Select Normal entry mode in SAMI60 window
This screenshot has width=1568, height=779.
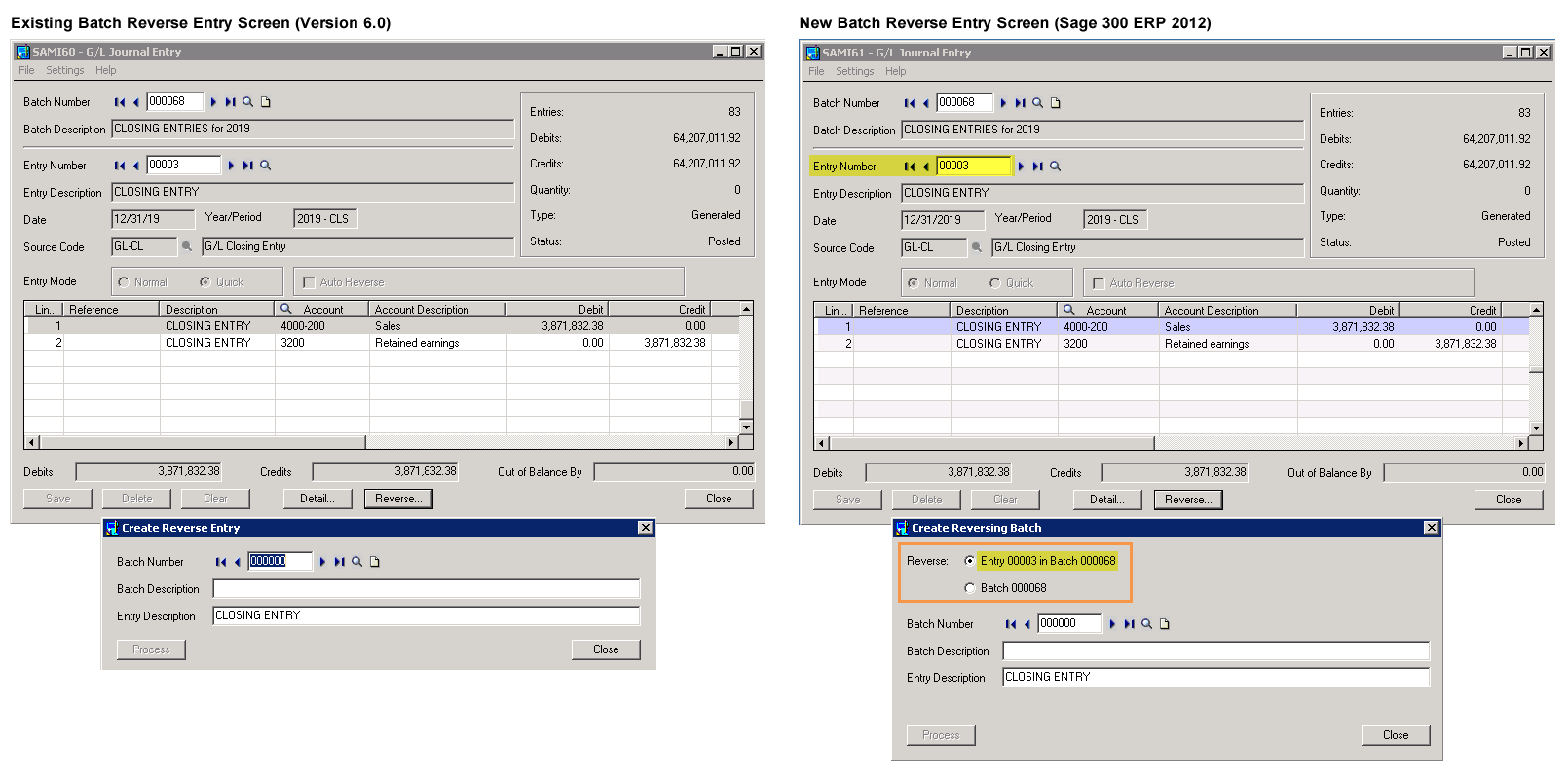tap(123, 282)
